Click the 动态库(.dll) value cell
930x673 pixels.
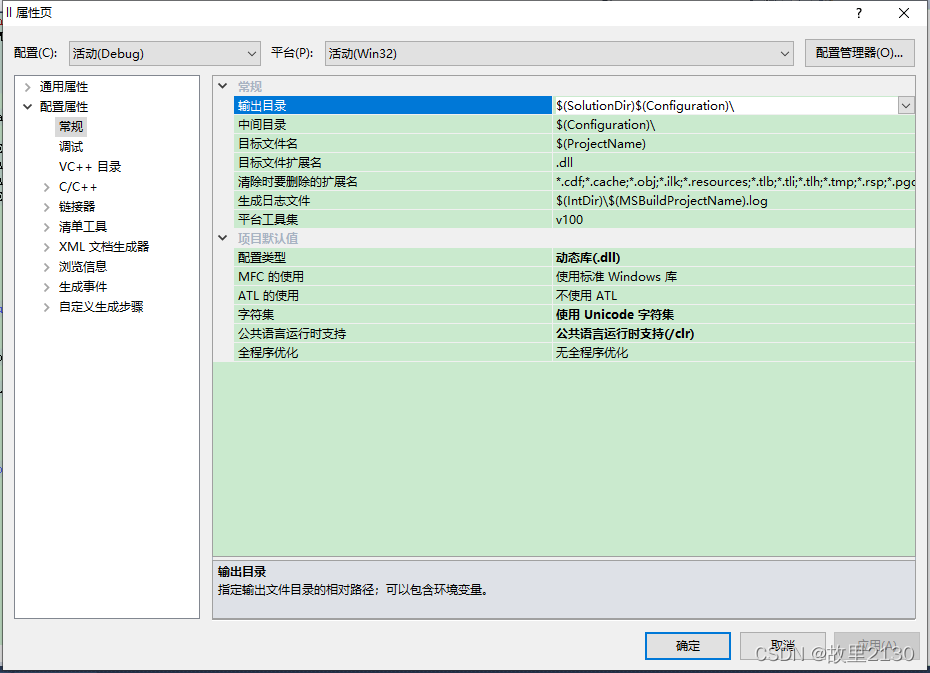click(734, 257)
